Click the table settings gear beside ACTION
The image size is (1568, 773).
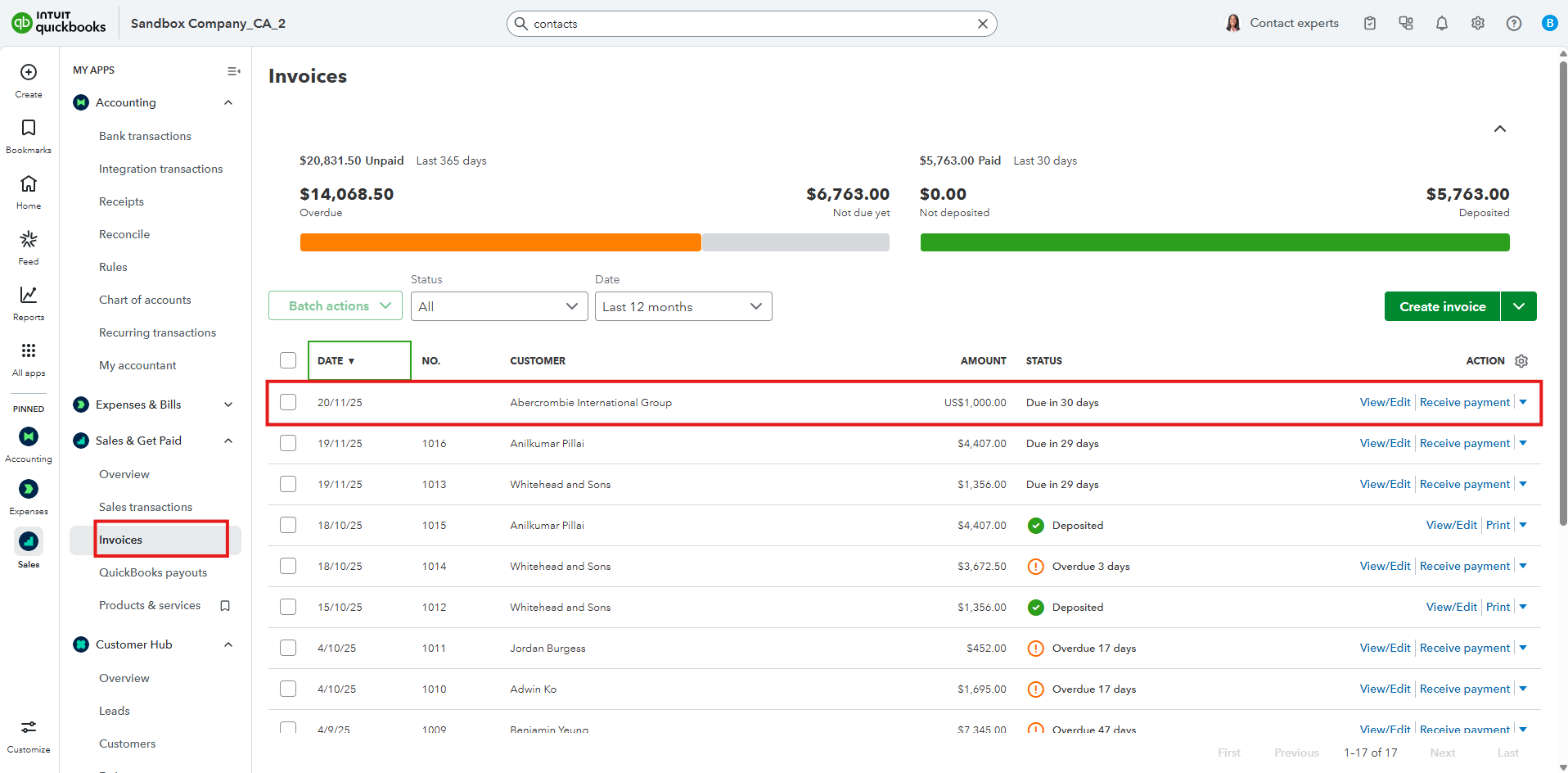pos(1521,361)
